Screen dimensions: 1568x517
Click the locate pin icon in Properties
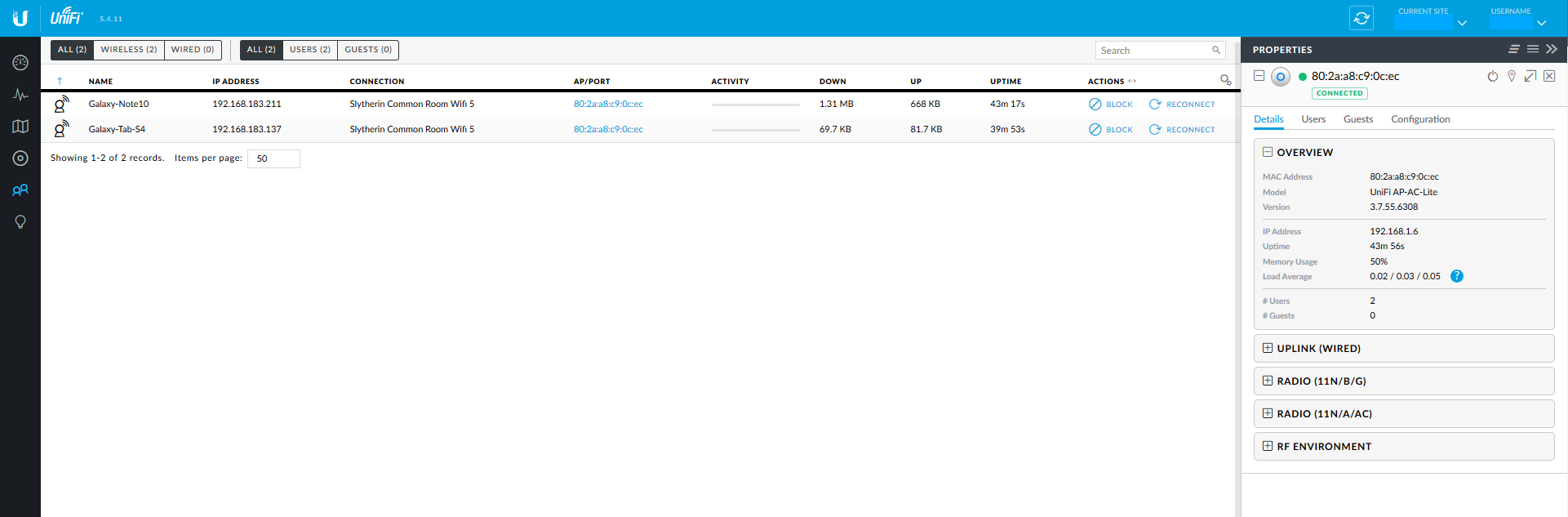[x=1512, y=76]
